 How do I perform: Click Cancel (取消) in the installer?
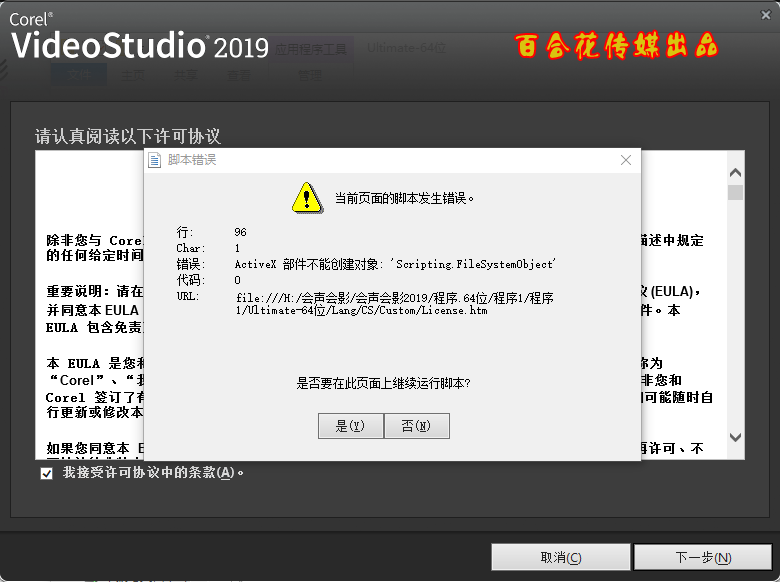(x=561, y=557)
